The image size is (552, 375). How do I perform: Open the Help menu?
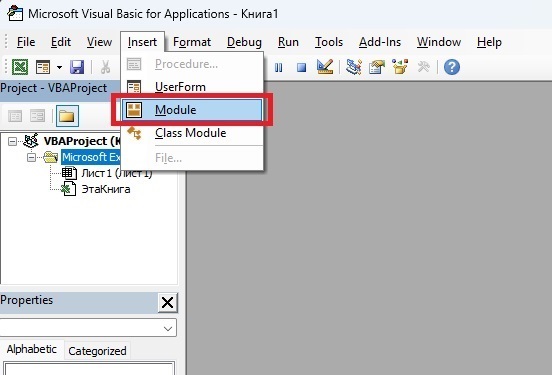[489, 42]
